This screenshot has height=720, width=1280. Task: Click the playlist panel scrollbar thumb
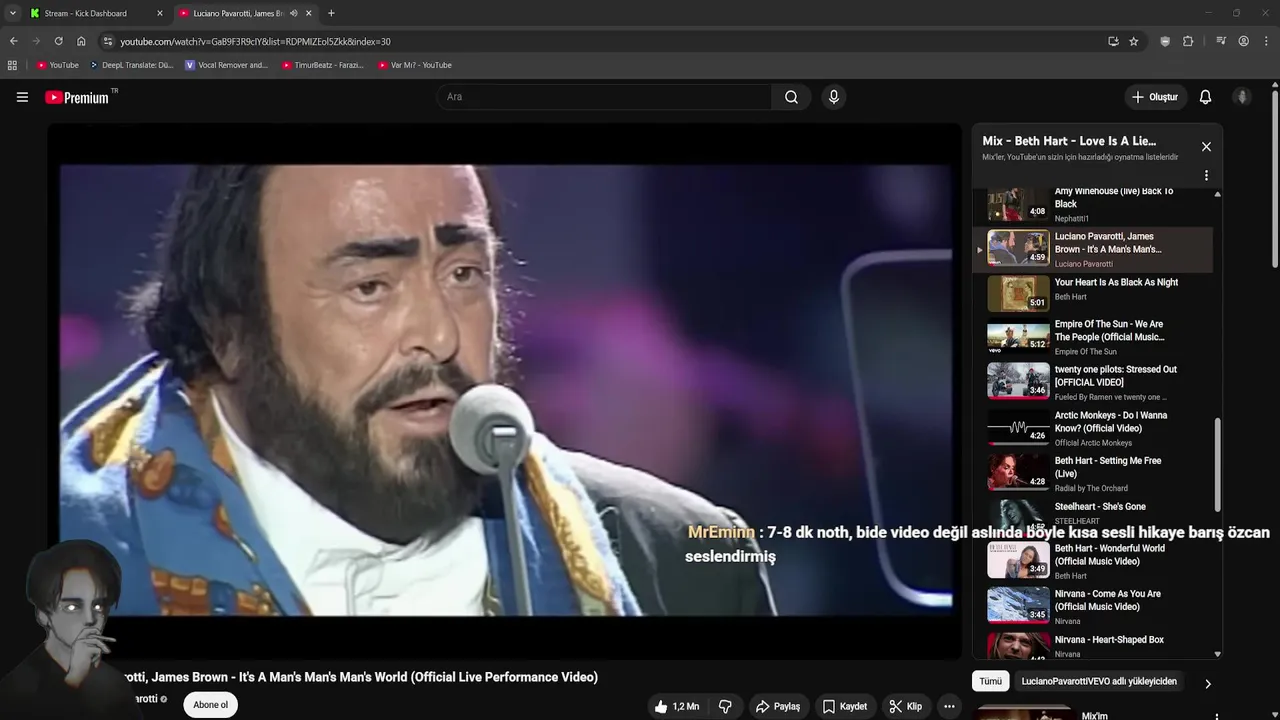coord(1217,465)
